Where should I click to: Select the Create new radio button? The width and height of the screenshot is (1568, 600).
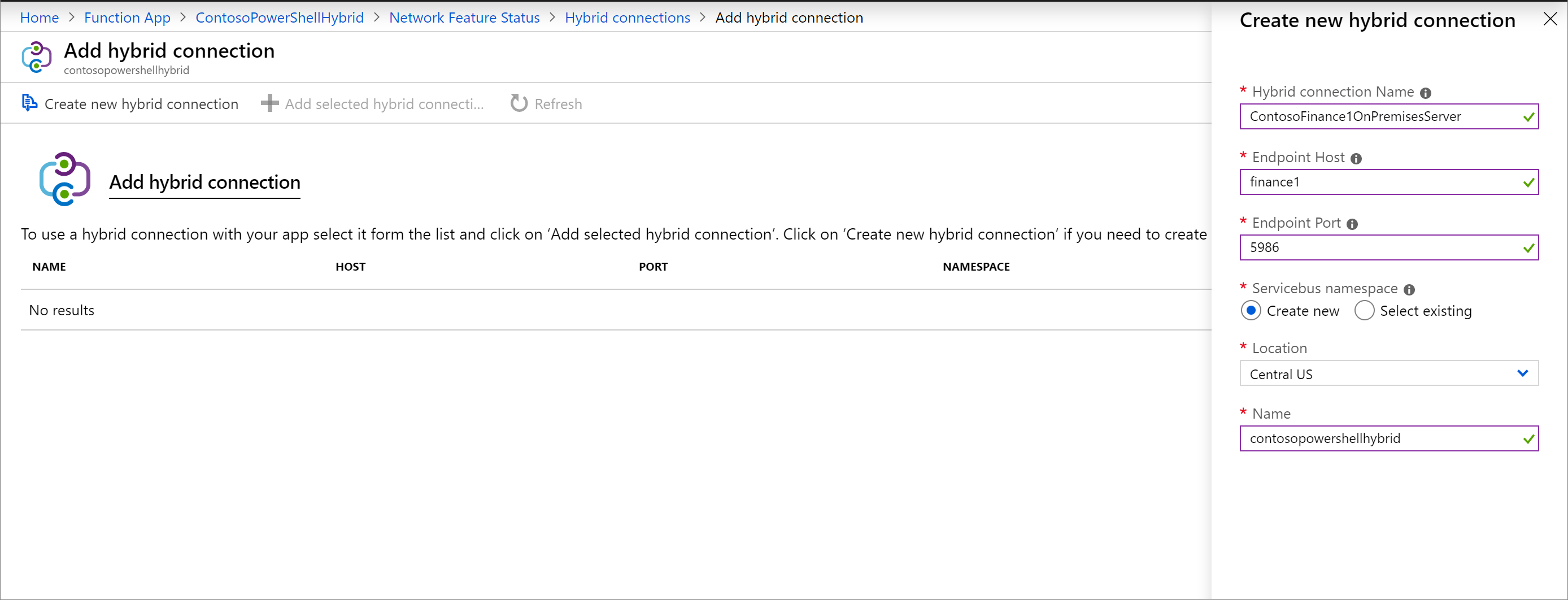(x=1251, y=311)
